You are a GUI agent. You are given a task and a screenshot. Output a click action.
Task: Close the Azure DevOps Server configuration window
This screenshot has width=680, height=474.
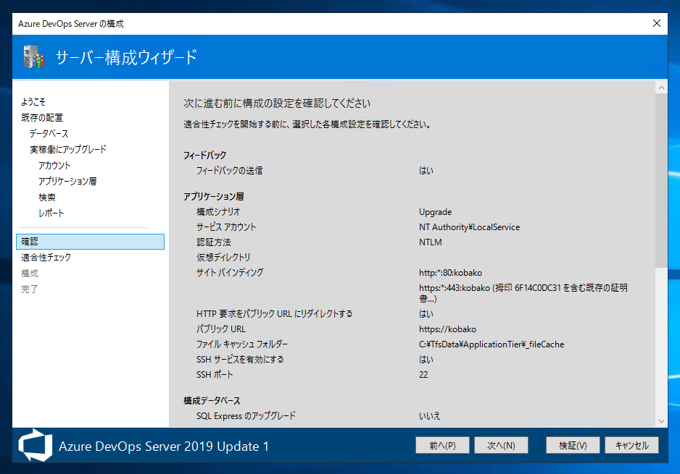[x=657, y=23]
